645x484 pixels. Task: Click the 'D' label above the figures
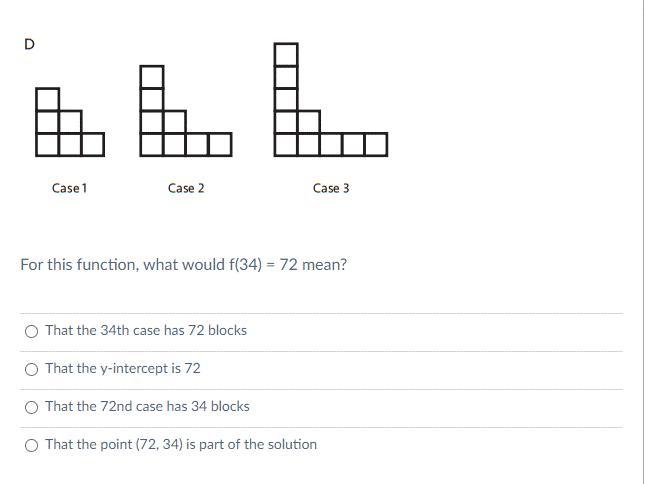click(x=29, y=44)
